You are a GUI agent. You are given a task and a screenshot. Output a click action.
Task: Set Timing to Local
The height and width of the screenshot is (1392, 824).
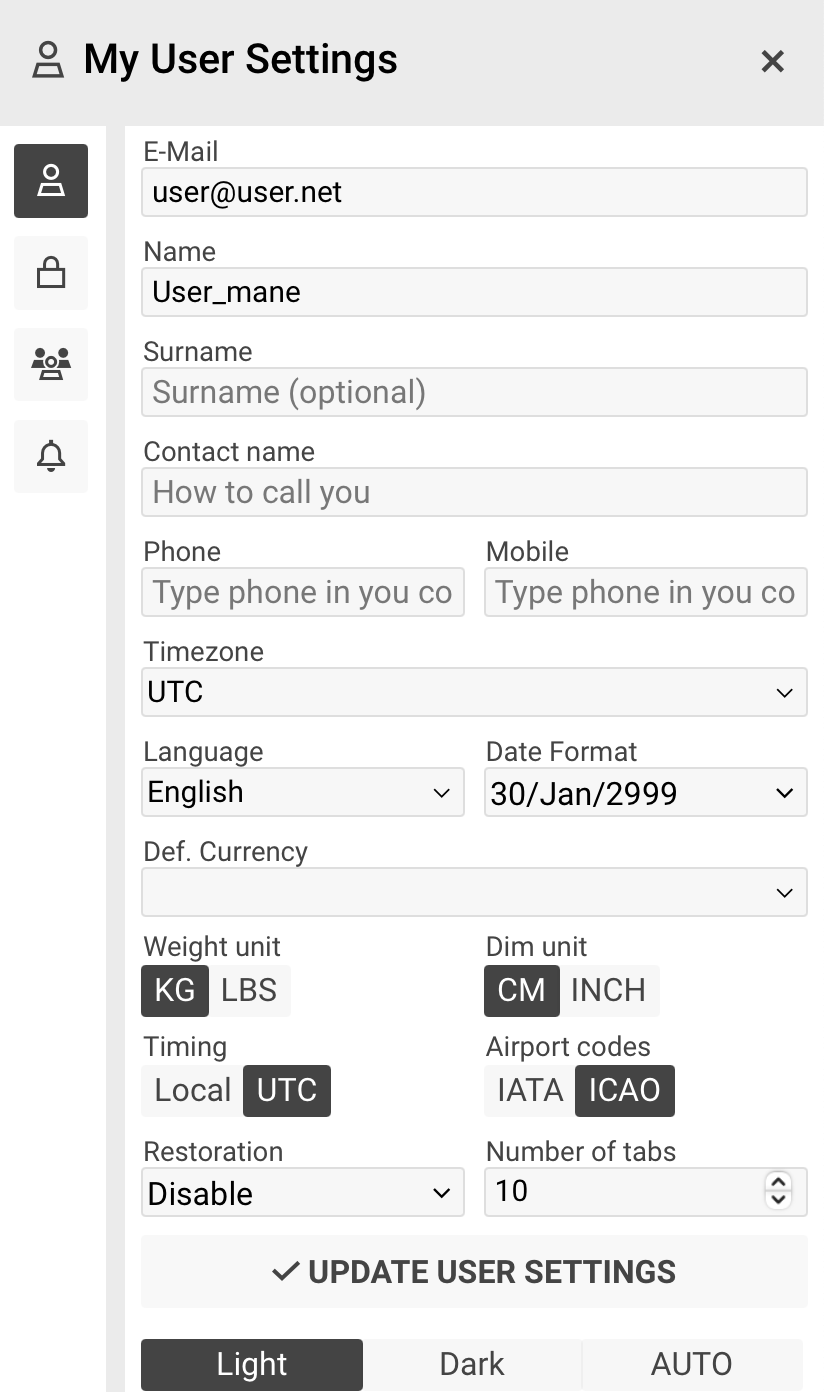click(x=192, y=1090)
